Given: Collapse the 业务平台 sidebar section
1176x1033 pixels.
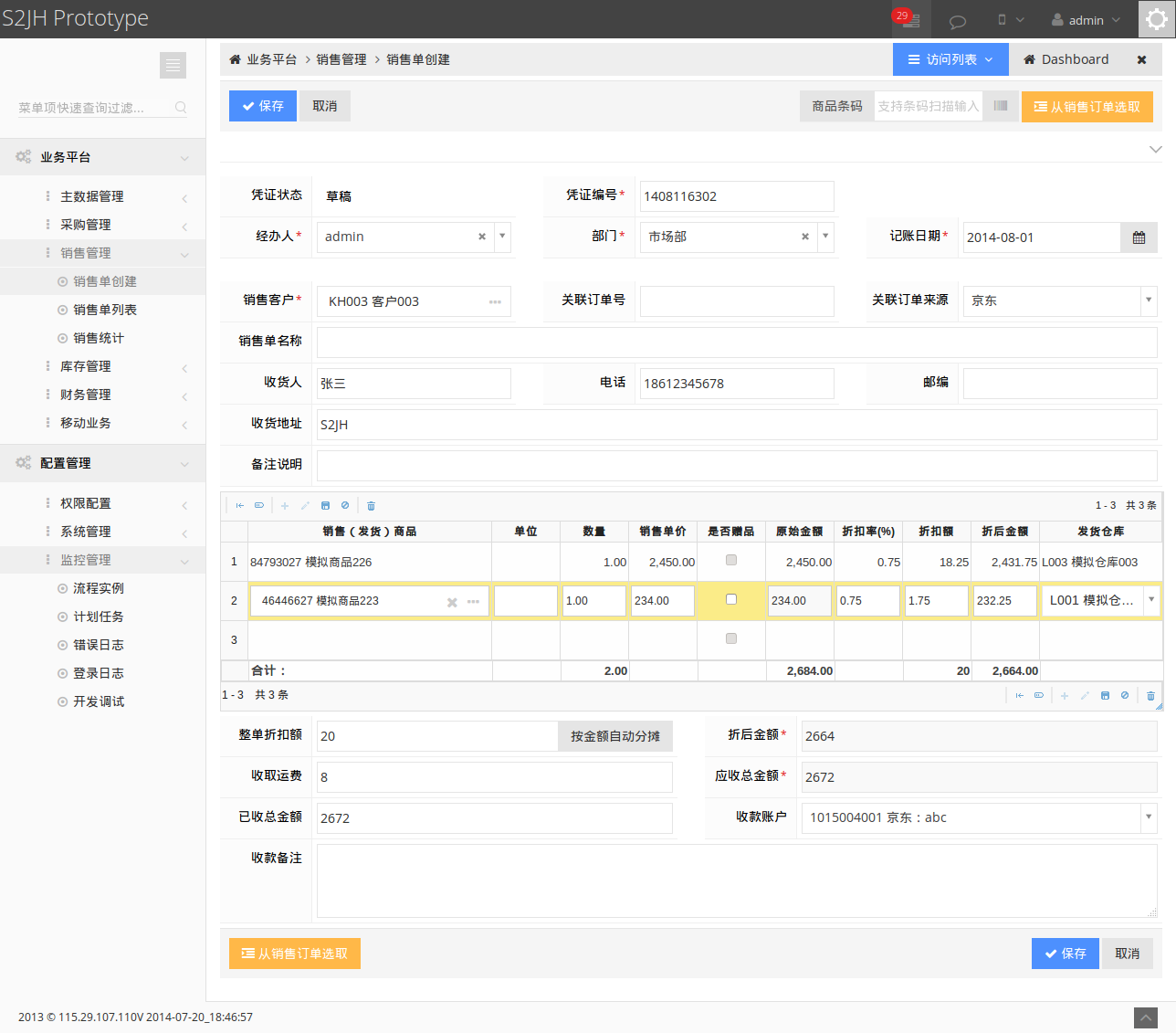Looking at the screenshot, I should point(102,157).
